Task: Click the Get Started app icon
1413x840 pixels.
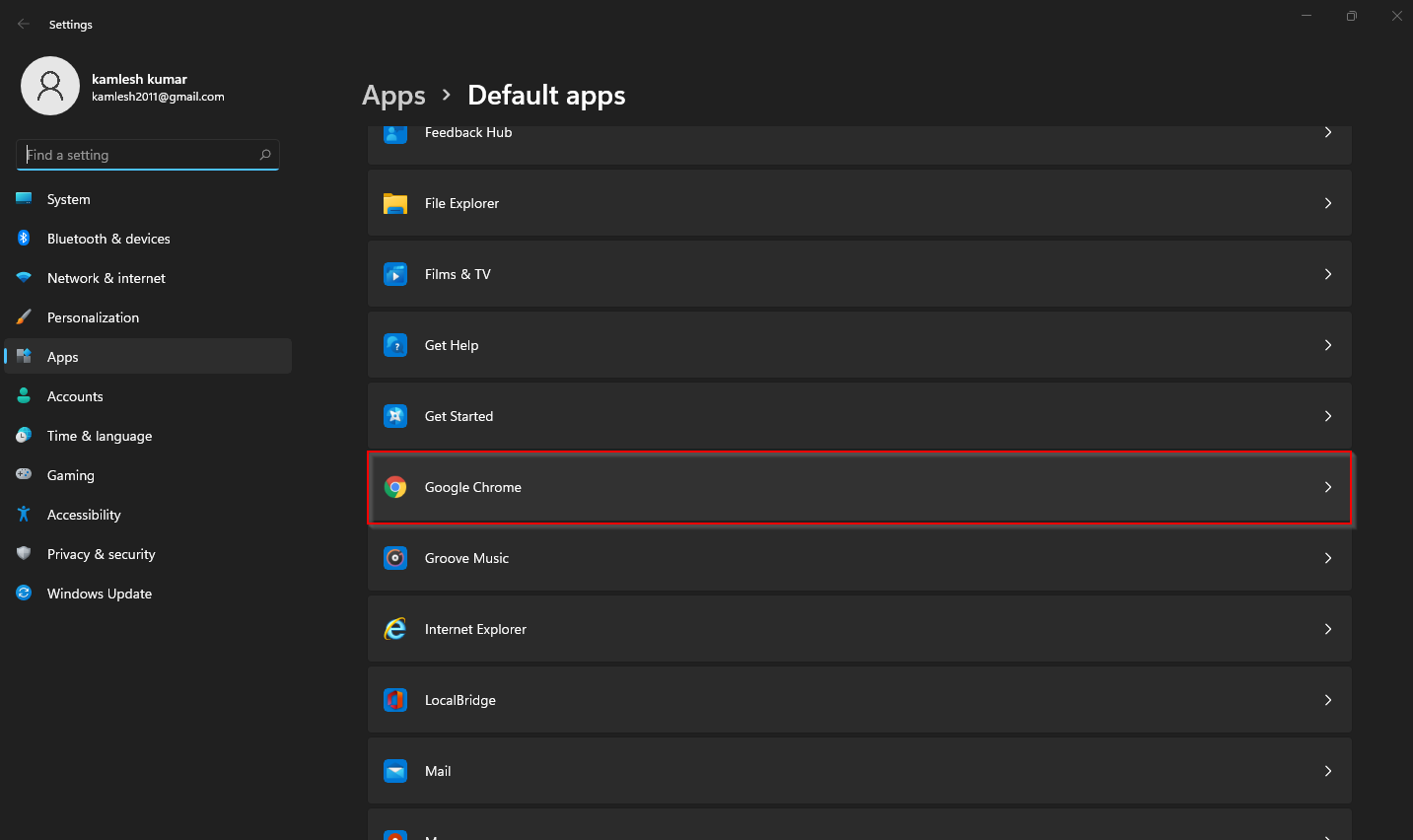Action: pos(395,416)
